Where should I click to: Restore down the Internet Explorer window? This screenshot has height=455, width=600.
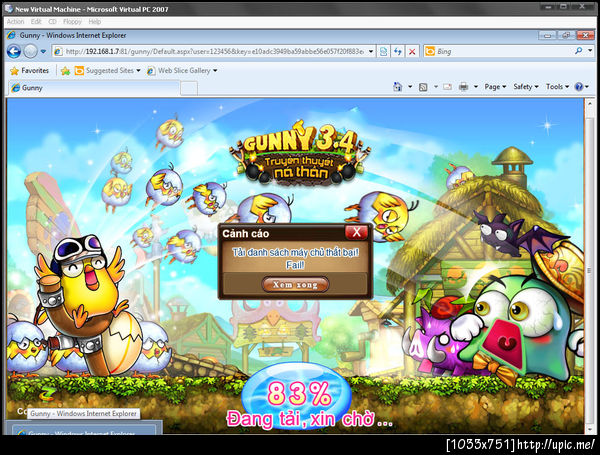tap(566, 36)
